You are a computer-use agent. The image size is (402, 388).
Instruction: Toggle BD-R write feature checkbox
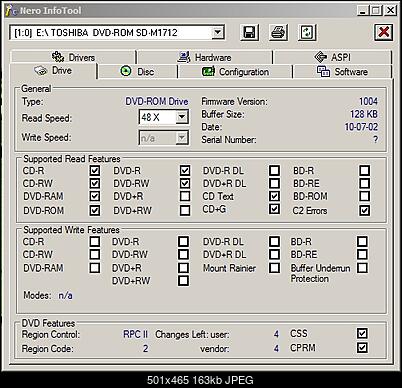tap(362, 241)
